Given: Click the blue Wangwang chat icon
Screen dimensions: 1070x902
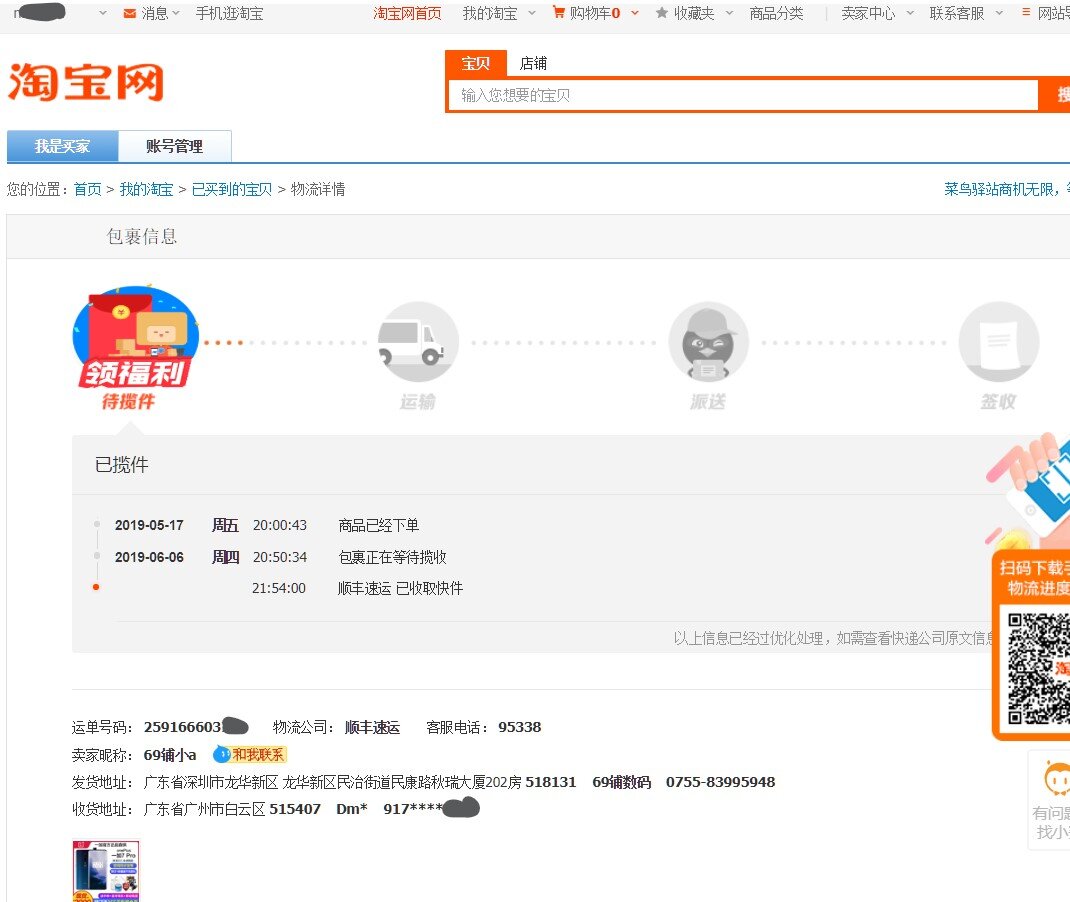Looking at the screenshot, I should click(x=221, y=754).
